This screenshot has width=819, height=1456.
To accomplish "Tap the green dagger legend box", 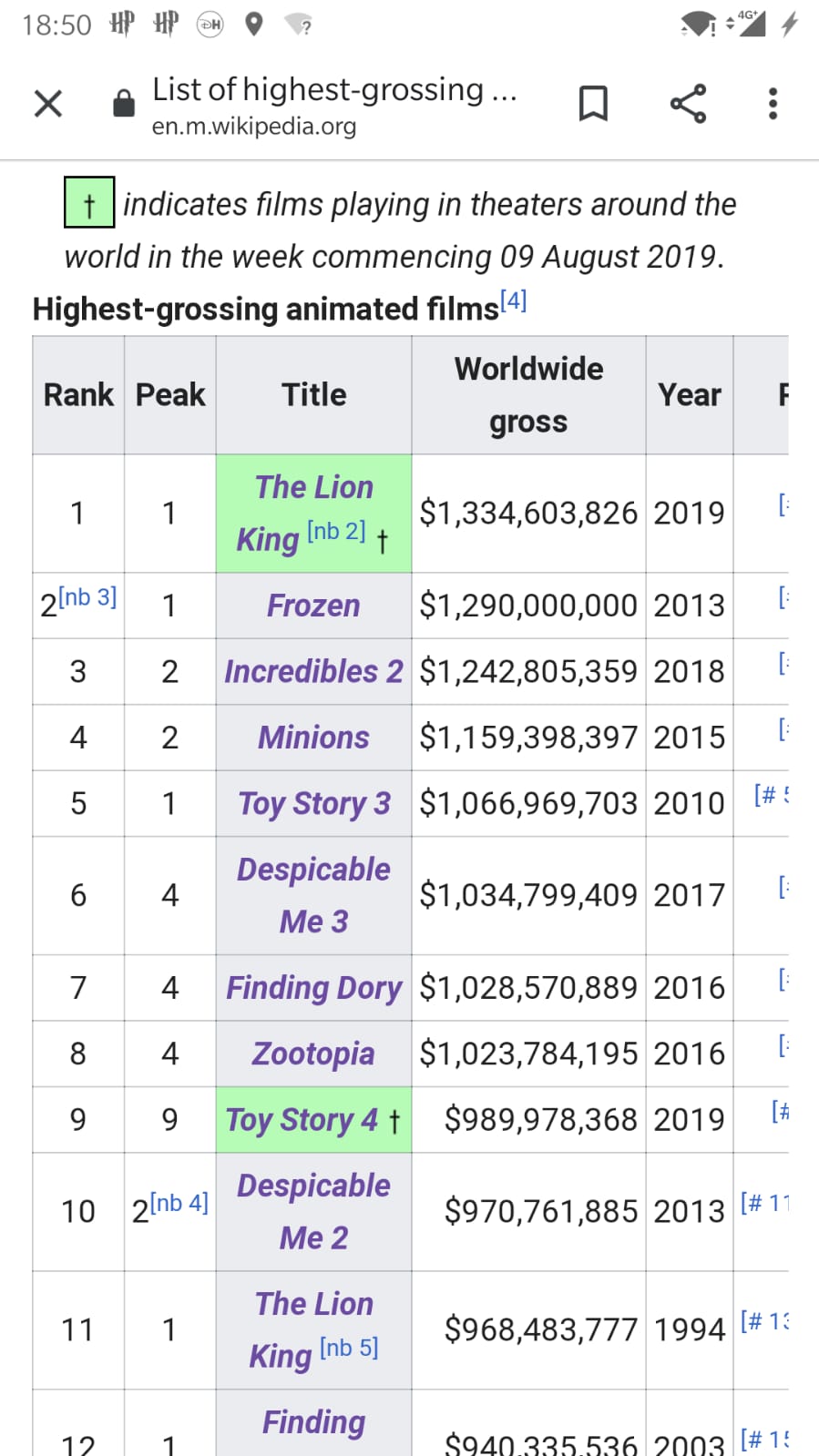I will 89,202.
